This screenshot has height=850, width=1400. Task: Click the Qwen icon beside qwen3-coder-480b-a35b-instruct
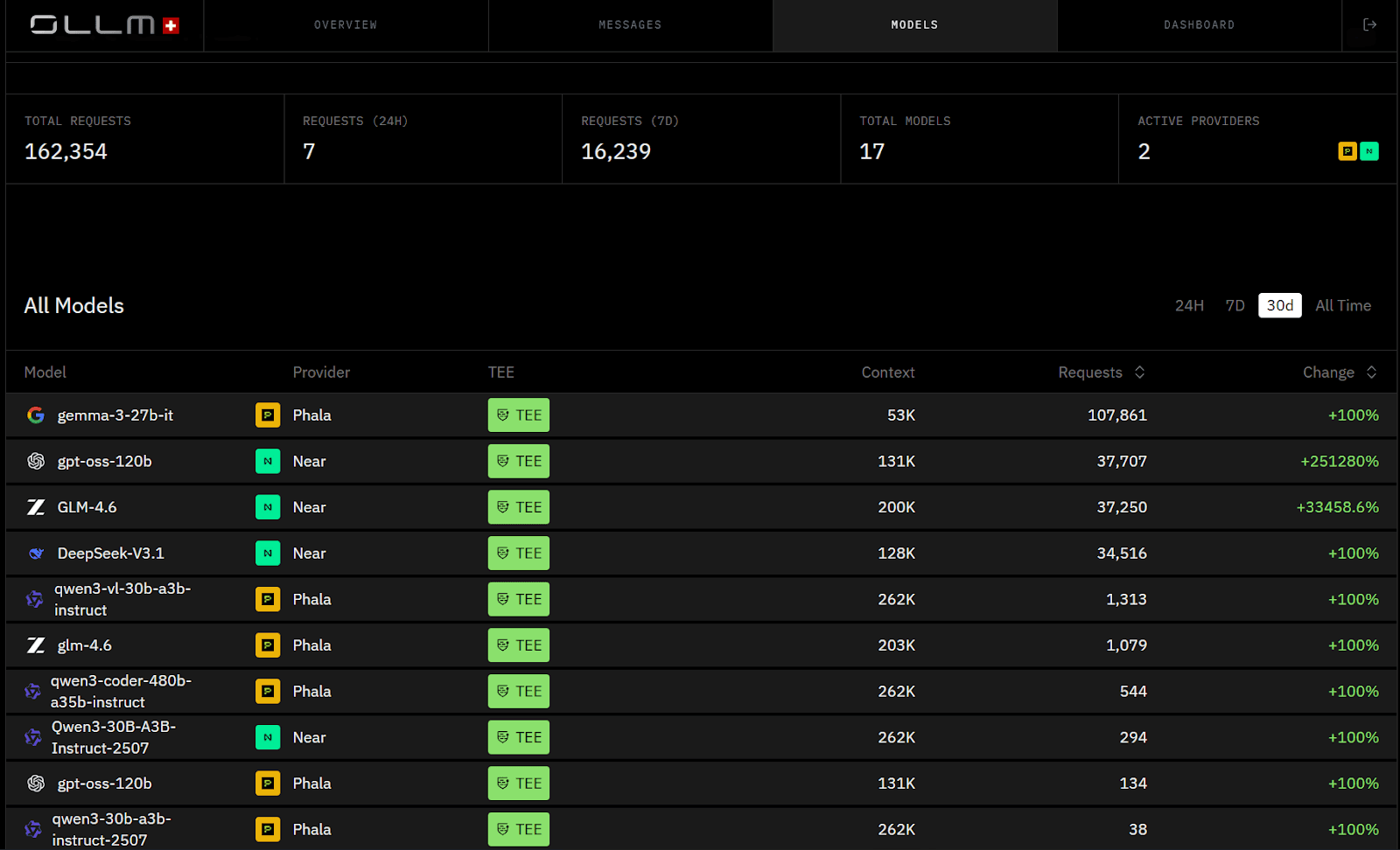point(32,692)
